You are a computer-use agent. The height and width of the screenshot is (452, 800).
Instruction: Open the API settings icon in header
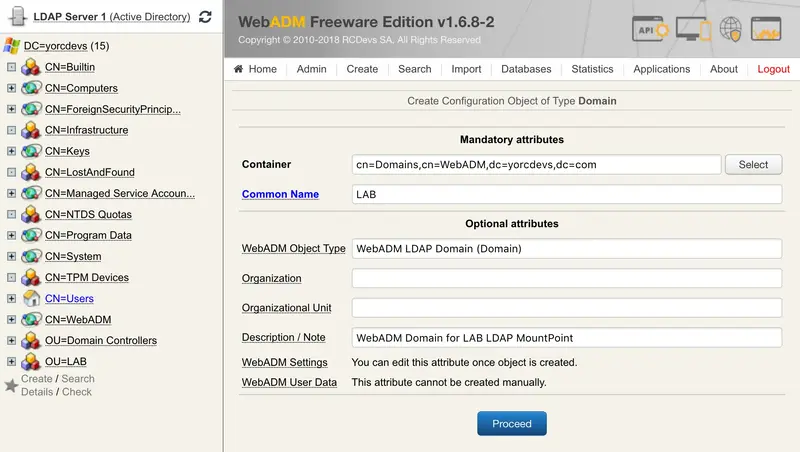click(x=650, y=29)
